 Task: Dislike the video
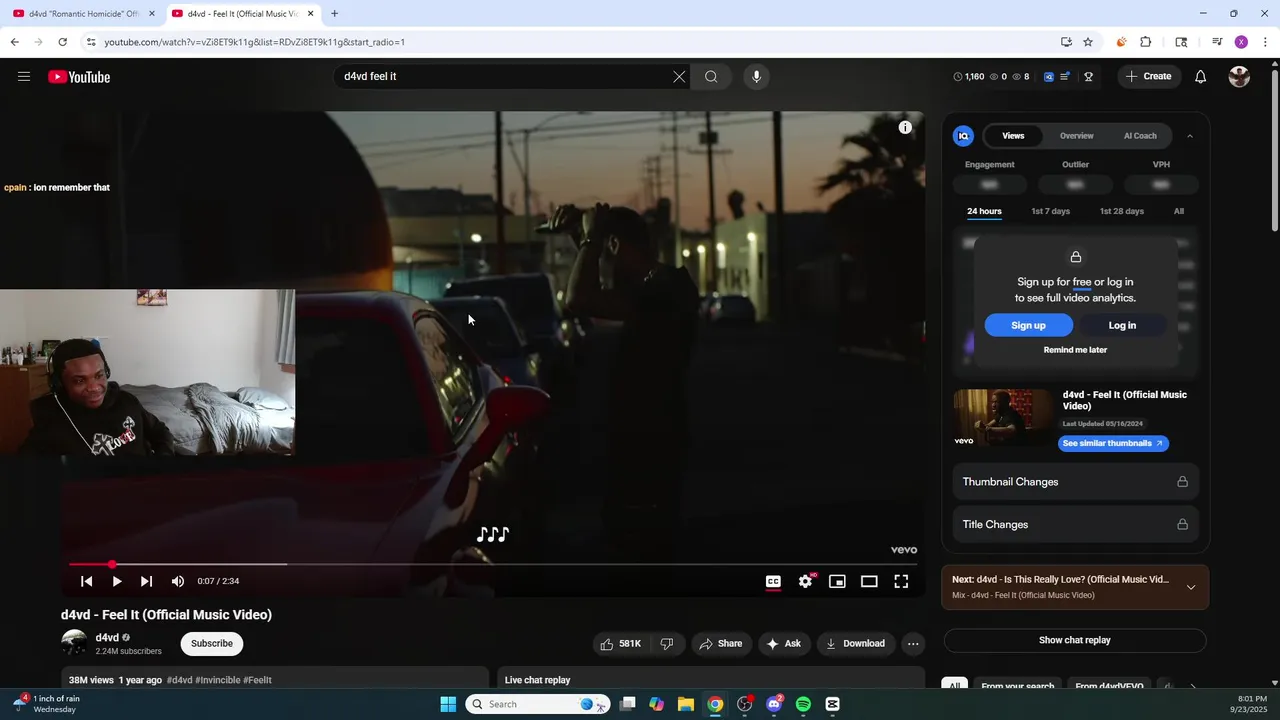667,644
